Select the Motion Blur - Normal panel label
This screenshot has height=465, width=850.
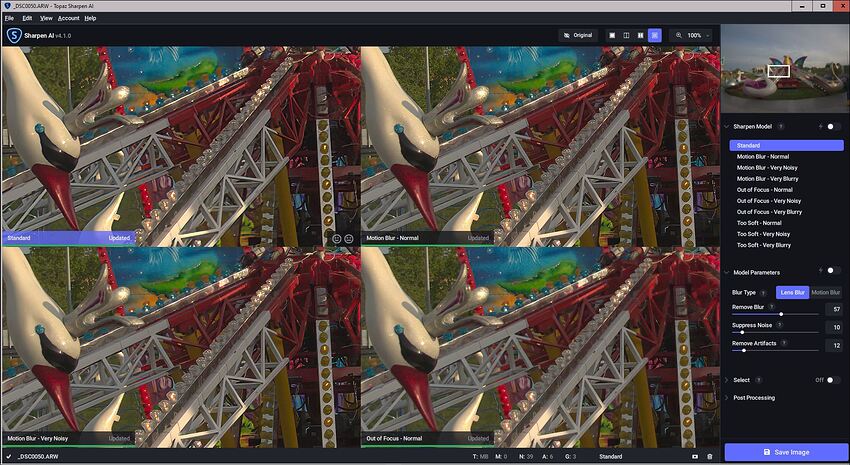click(427, 238)
